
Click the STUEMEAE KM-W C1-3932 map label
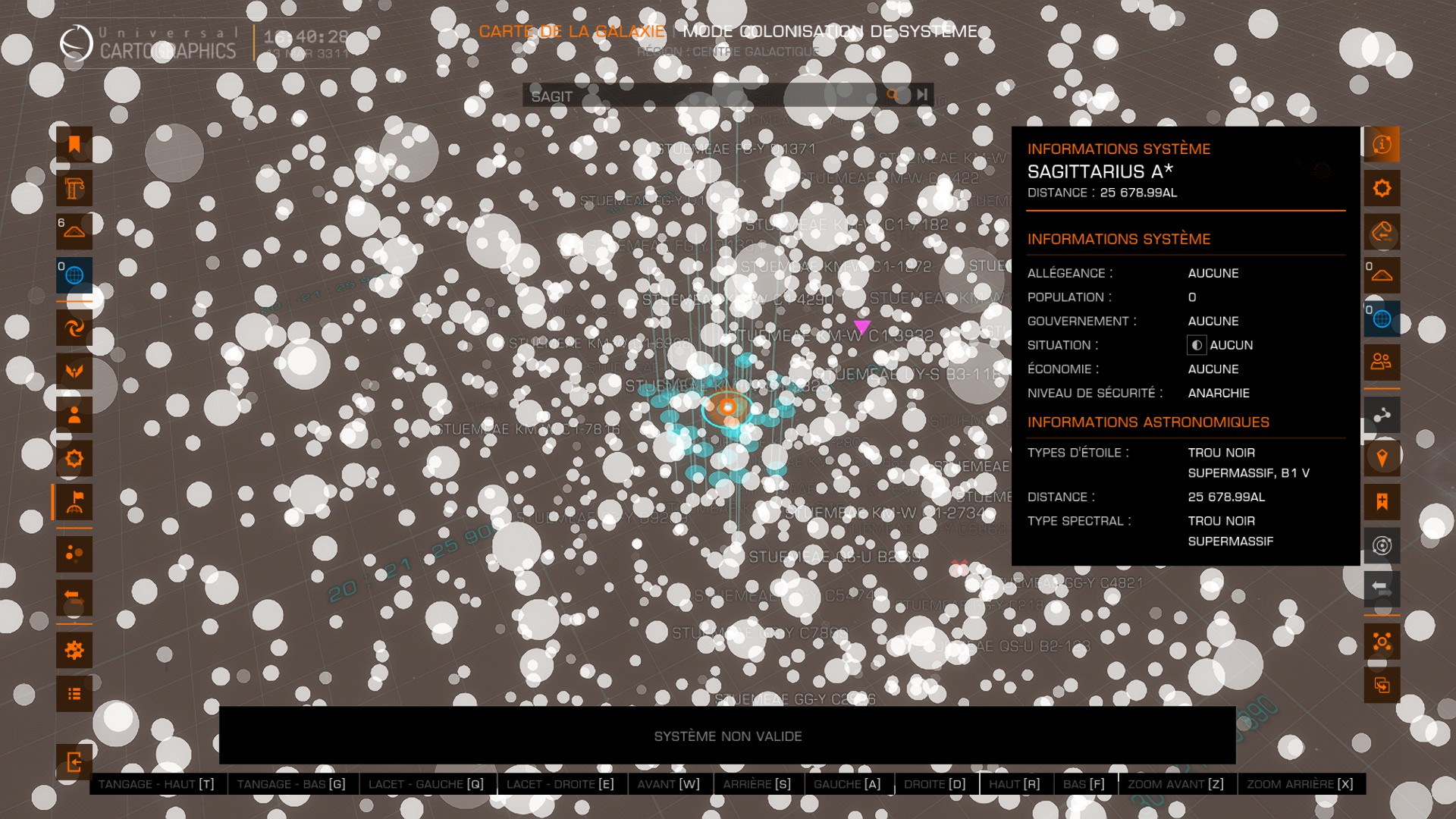834,335
